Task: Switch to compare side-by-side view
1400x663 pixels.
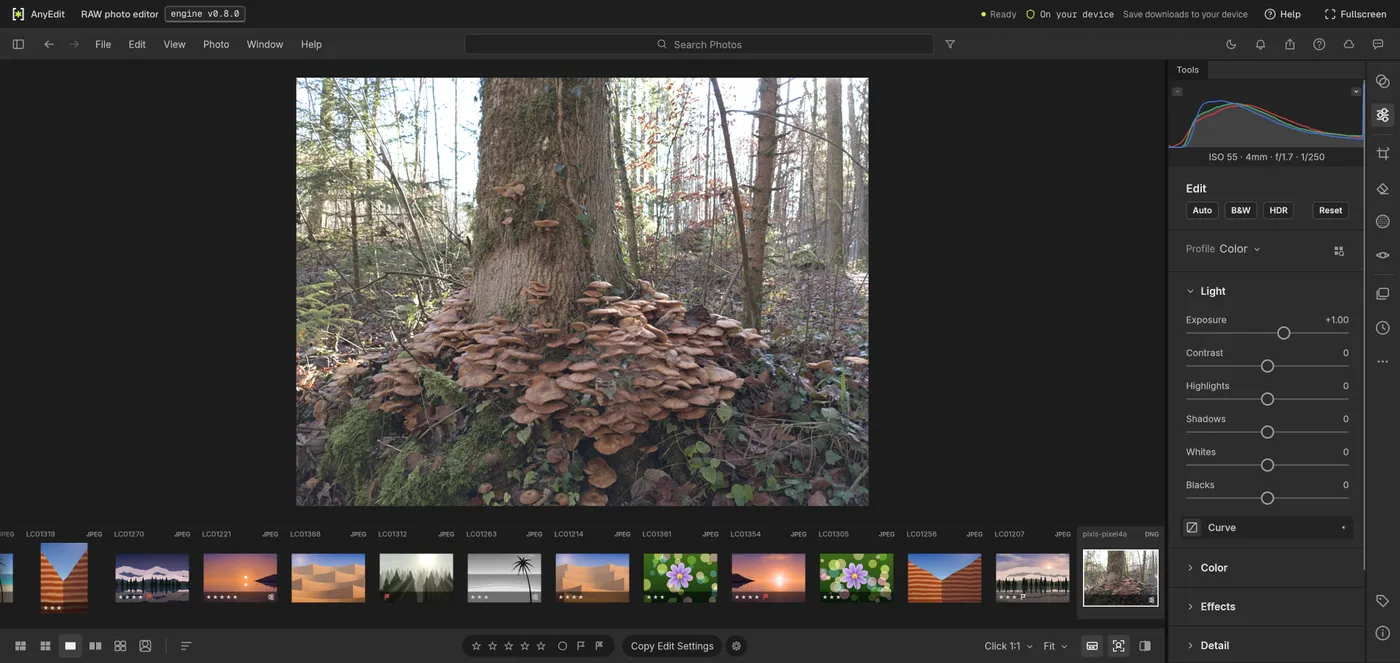Action: [95, 646]
